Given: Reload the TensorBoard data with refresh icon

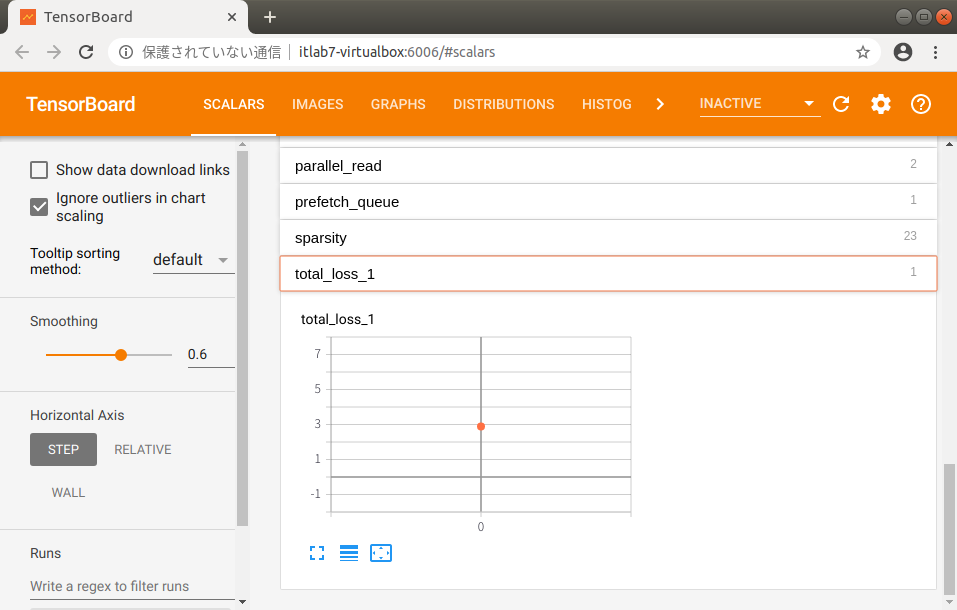Looking at the screenshot, I should 841,104.
